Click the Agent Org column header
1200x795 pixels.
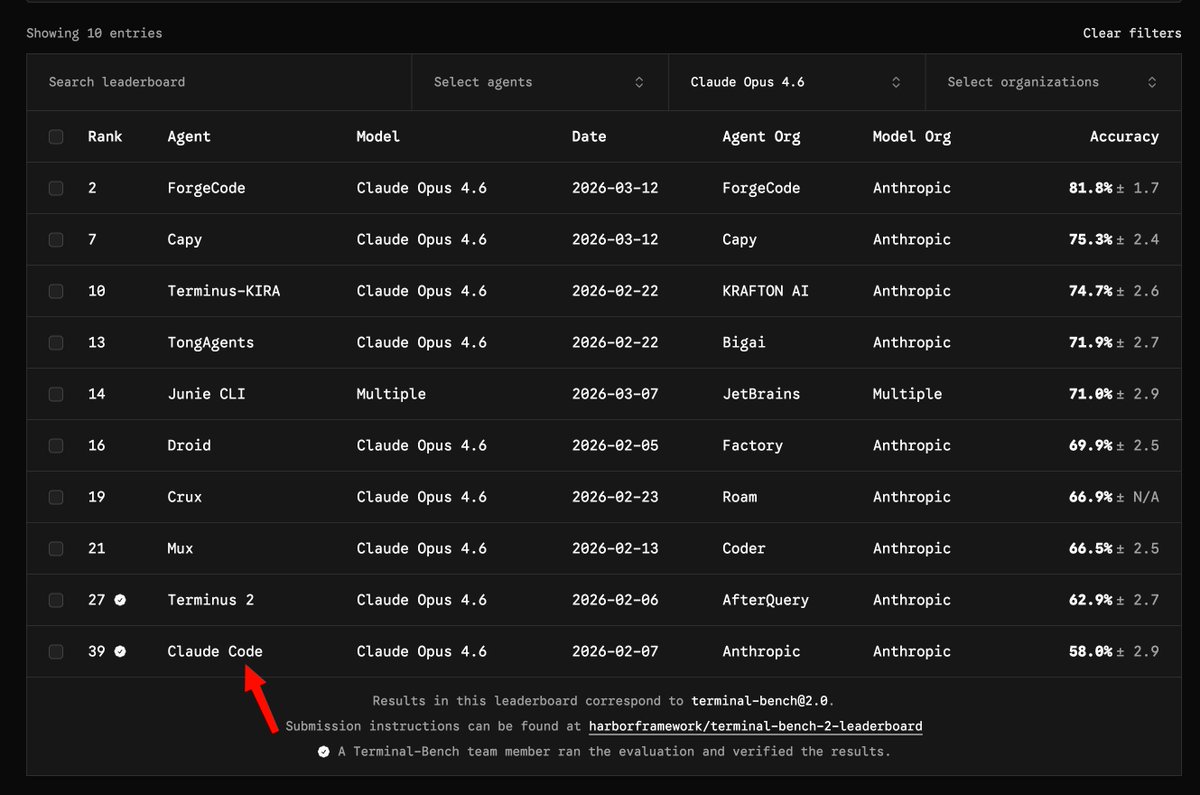(x=761, y=137)
